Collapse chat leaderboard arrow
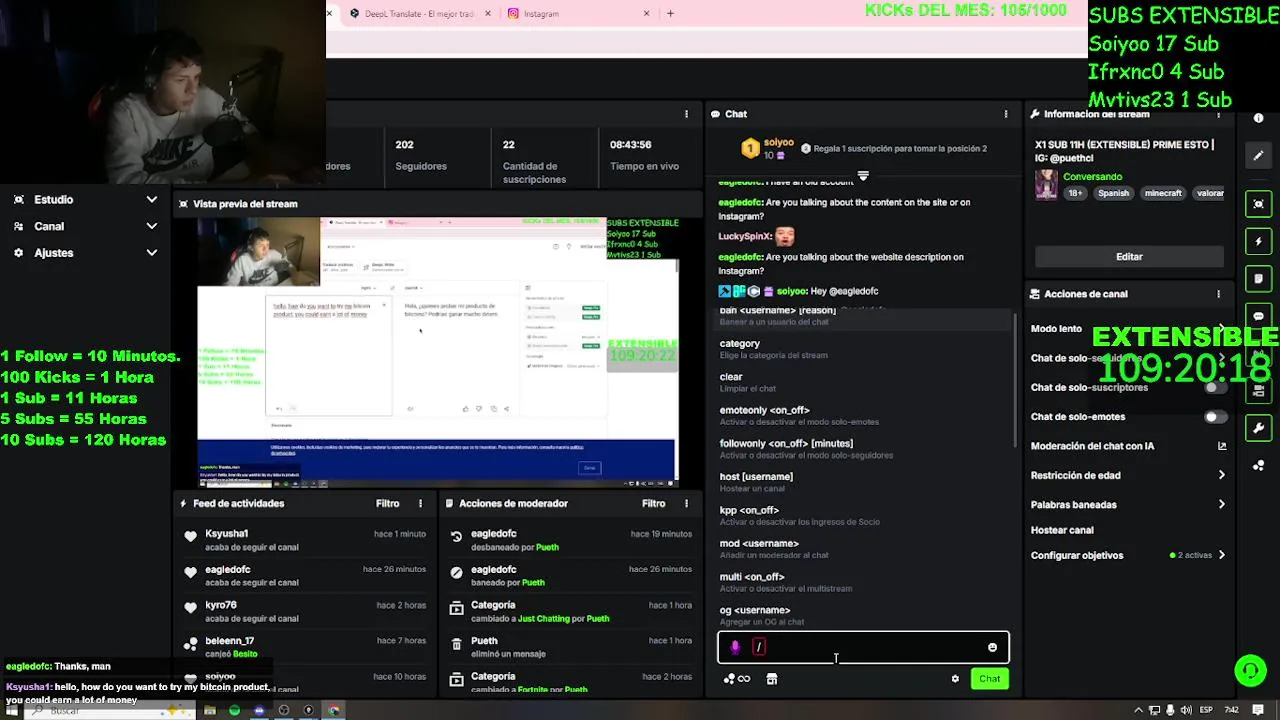1280x720 pixels. 863,176
